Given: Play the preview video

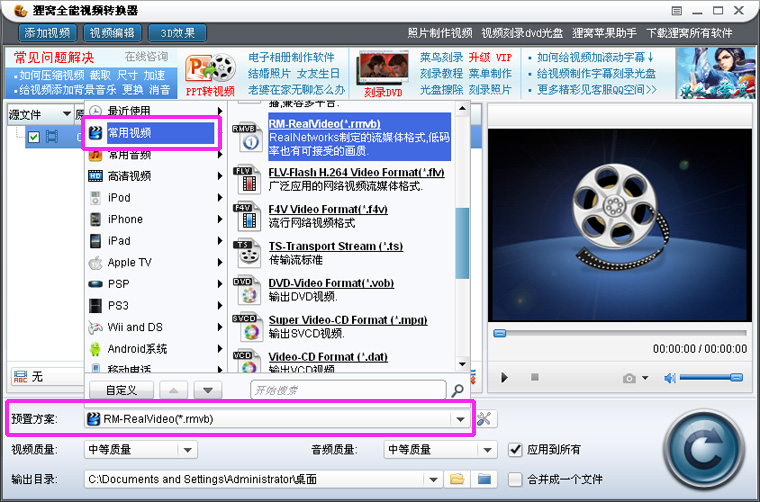Looking at the screenshot, I should [x=504, y=377].
